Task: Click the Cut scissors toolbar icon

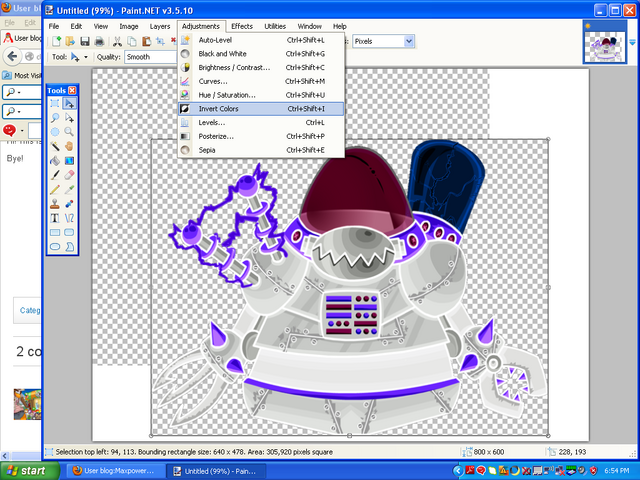Action: click(117, 41)
